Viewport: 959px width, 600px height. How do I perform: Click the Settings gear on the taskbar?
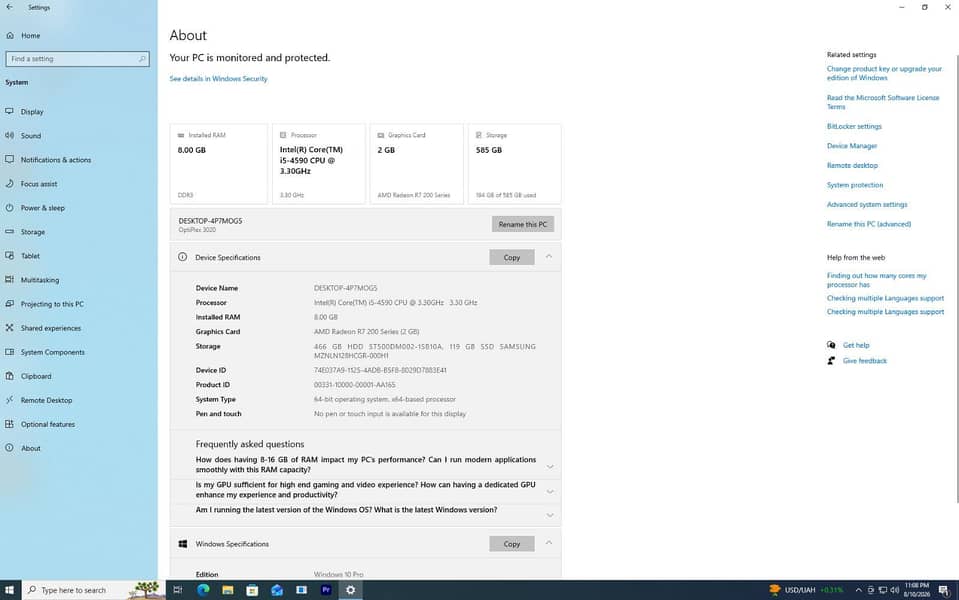tap(350, 590)
